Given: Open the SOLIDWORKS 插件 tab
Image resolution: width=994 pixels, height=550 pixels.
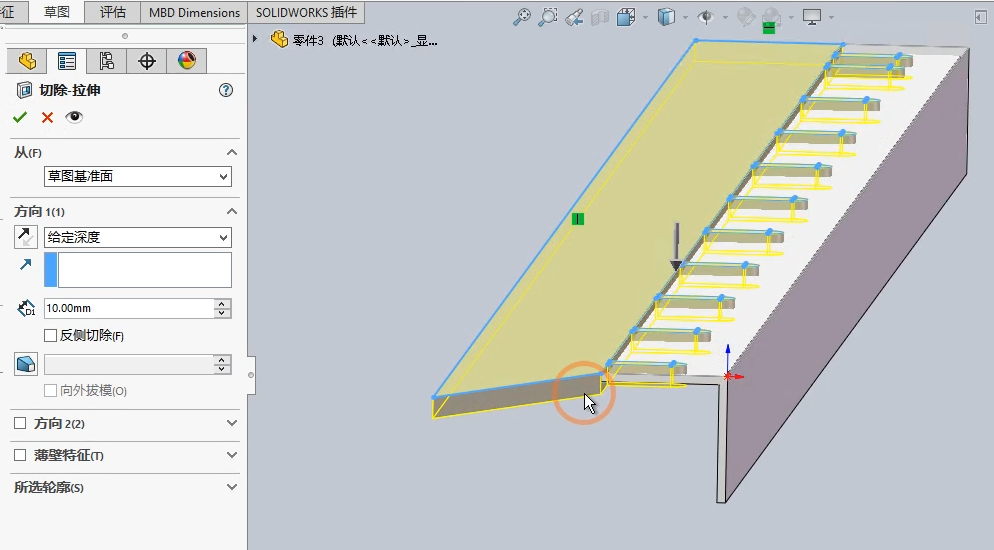Looking at the screenshot, I should point(305,12).
